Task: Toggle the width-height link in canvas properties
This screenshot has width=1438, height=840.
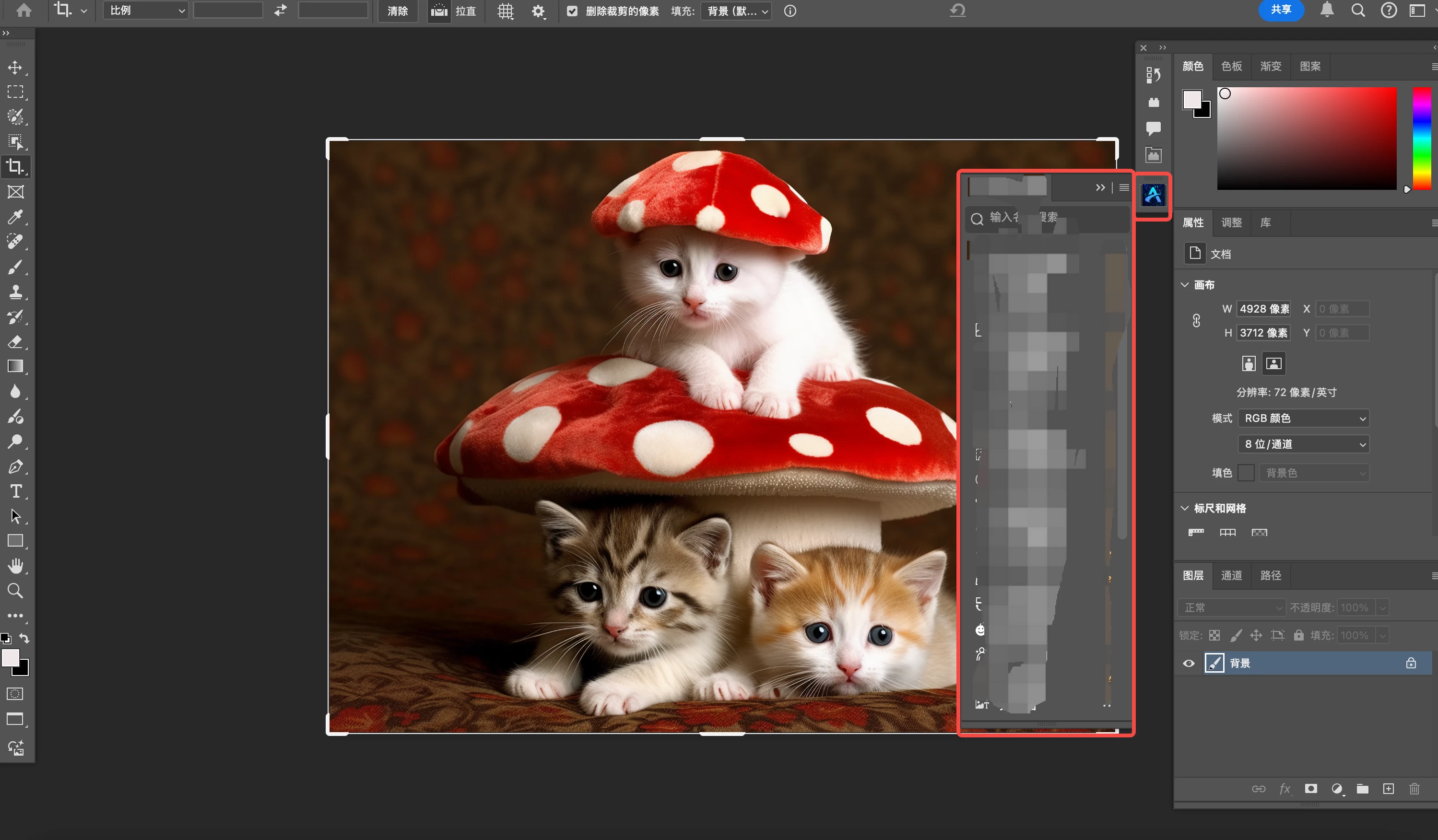Action: point(1196,320)
